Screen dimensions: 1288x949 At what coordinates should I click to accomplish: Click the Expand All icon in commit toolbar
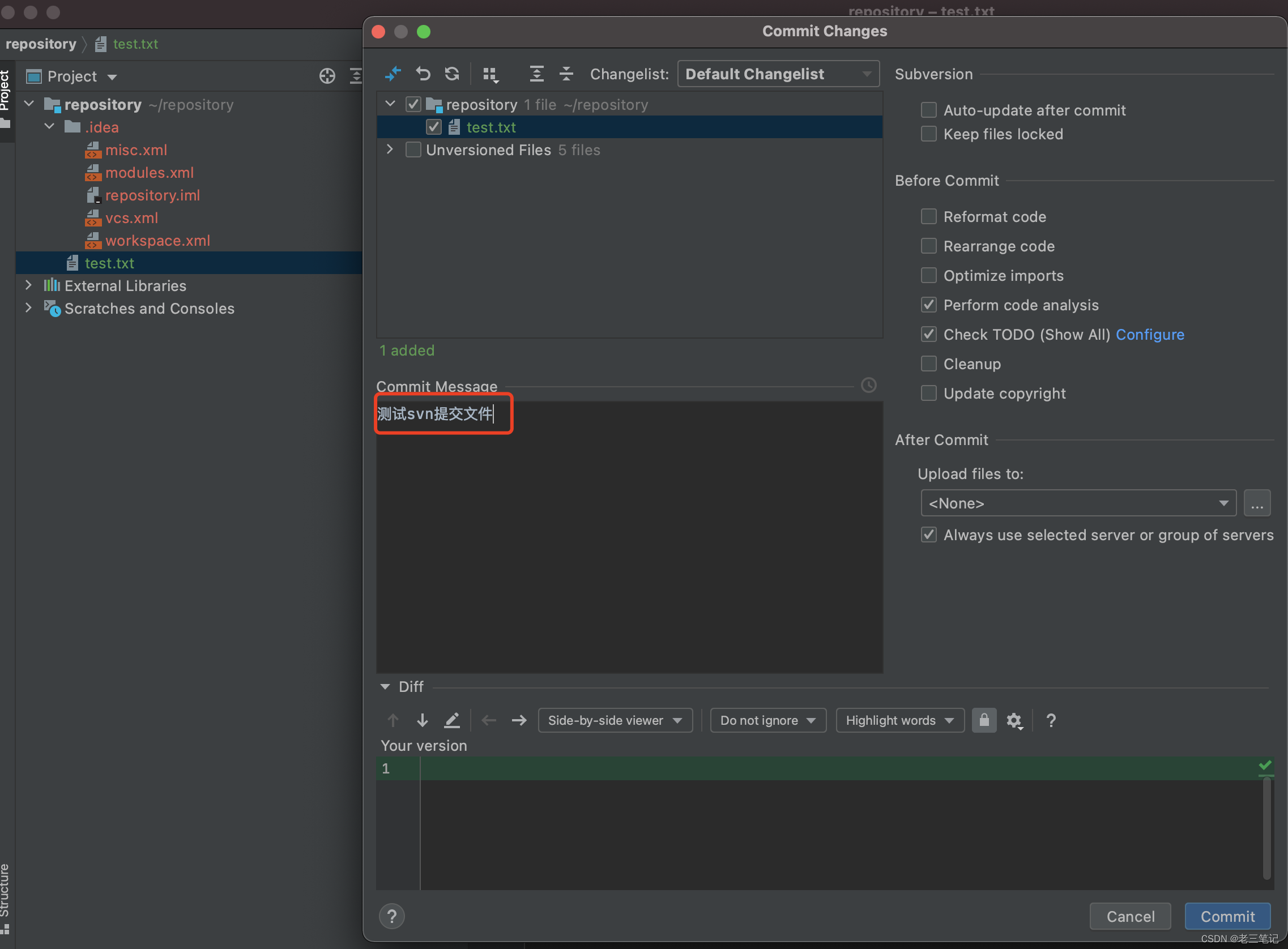(536, 74)
